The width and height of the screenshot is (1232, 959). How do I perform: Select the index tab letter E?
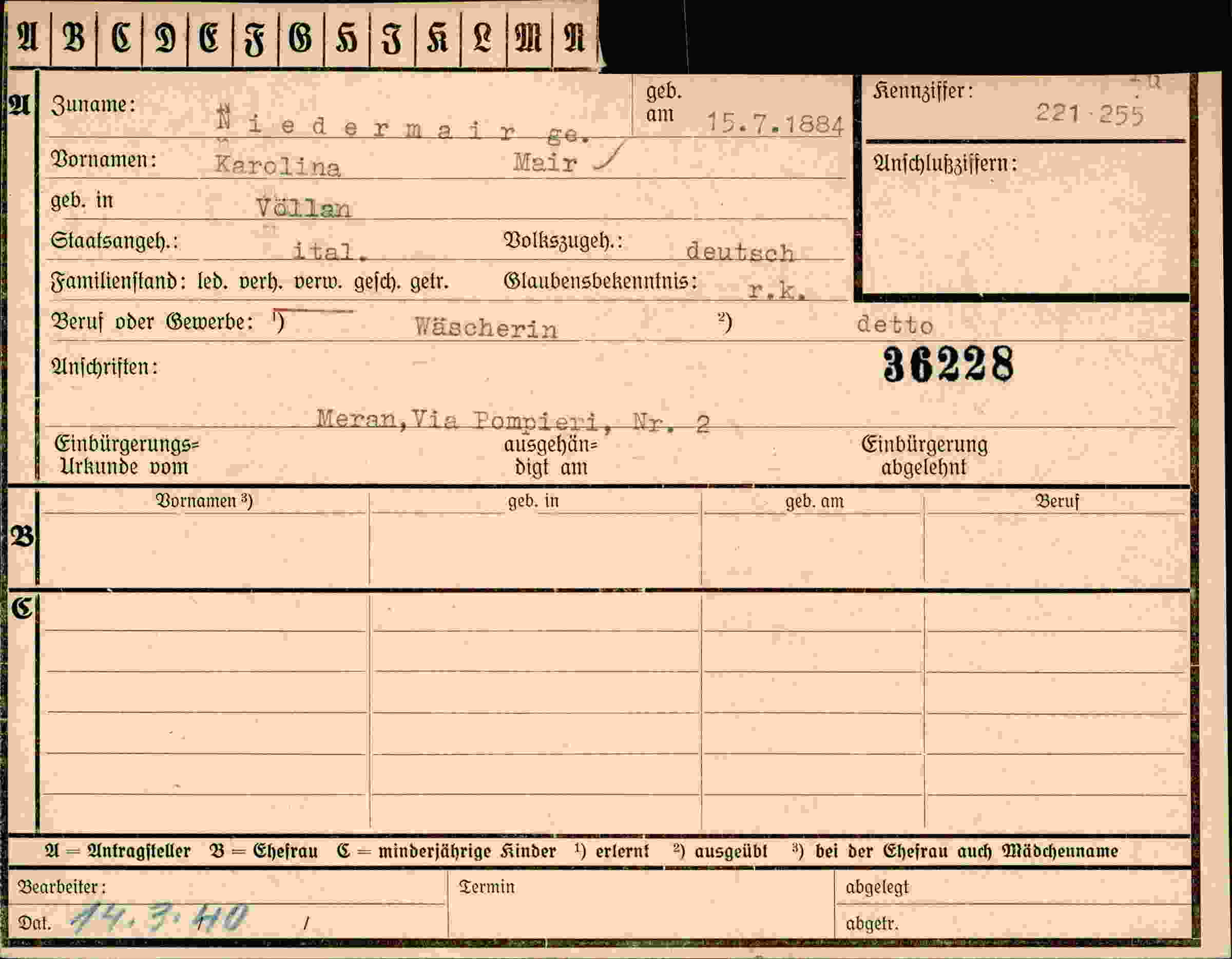pyautogui.click(x=209, y=39)
